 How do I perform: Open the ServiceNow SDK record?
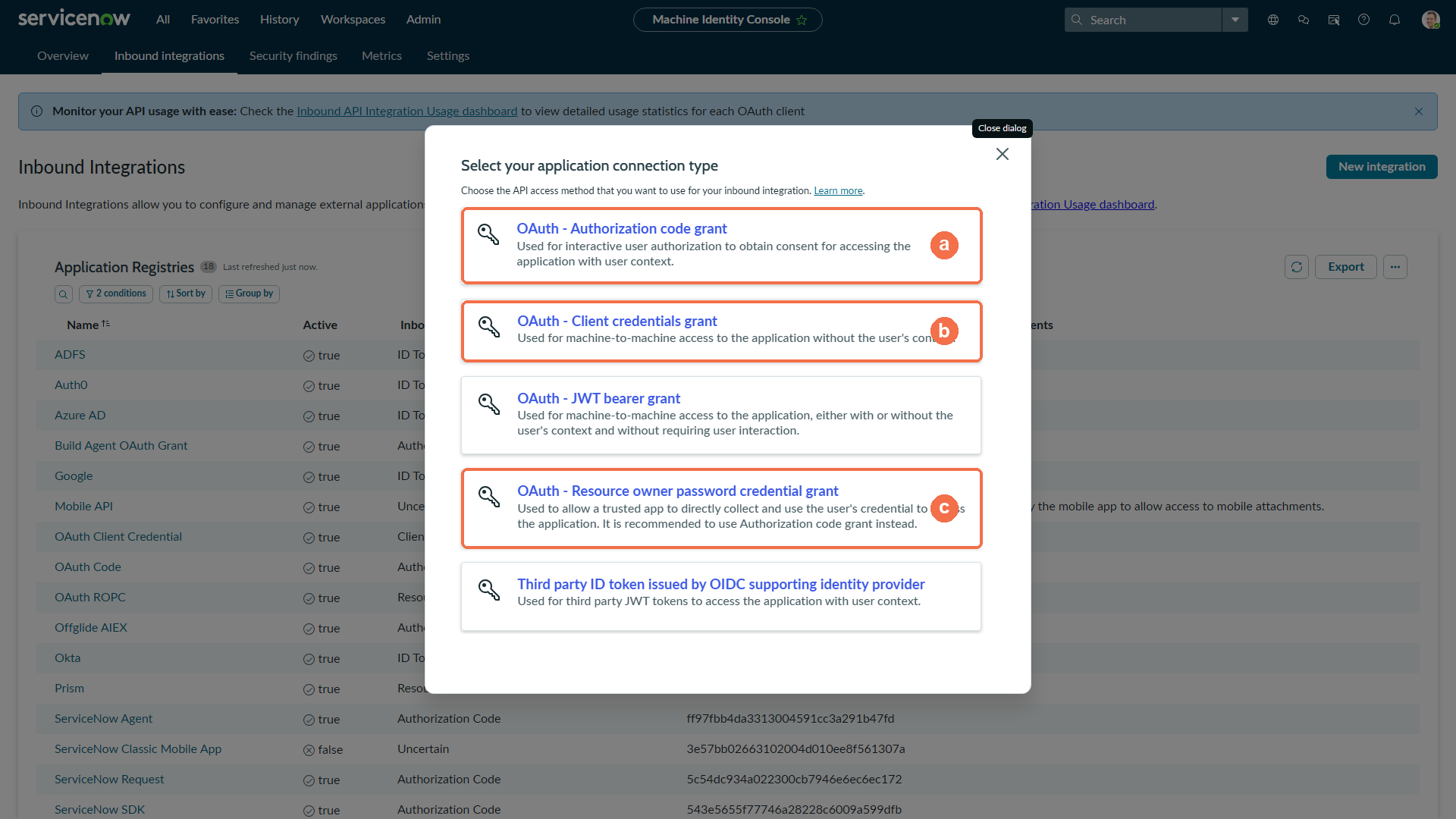click(x=99, y=810)
